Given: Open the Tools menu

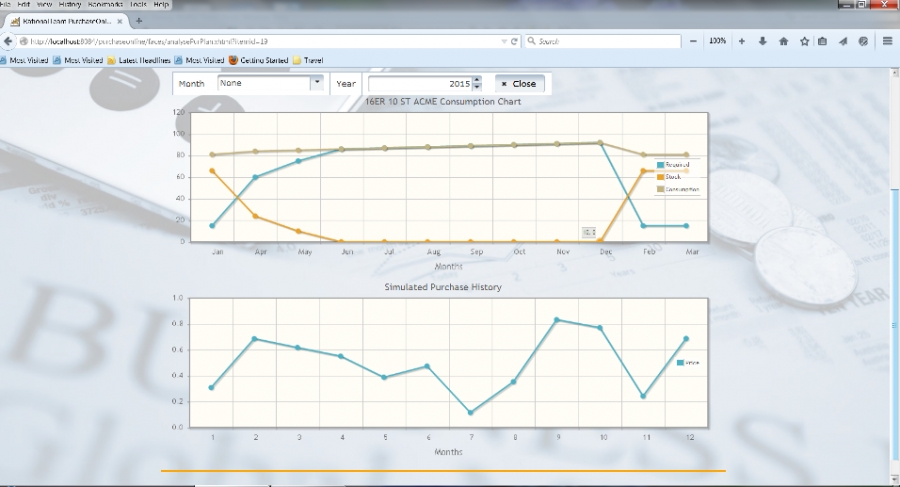Looking at the screenshot, I should tap(138, 5).
